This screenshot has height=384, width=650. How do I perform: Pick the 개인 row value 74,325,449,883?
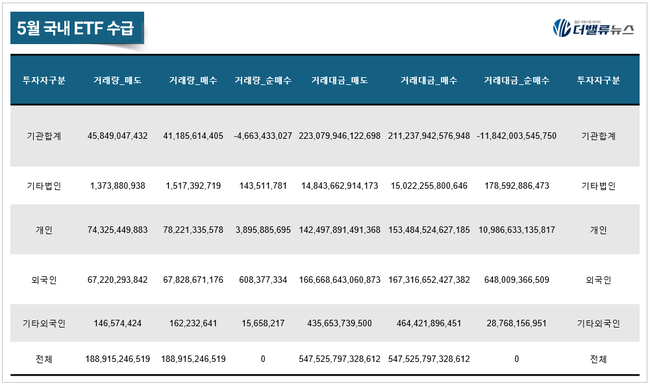[117, 230]
